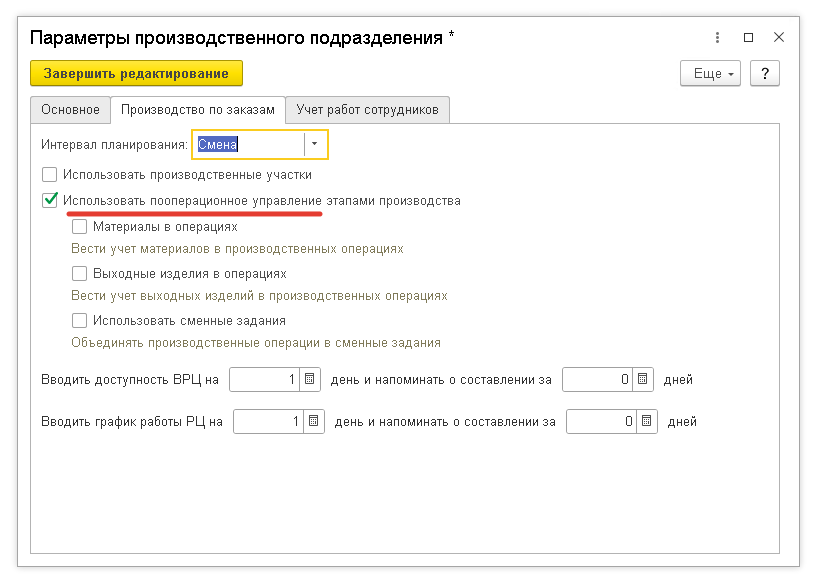
Task: Click the window's three-dot menu icon
Action: pyautogui.click(x=717, y=38)
